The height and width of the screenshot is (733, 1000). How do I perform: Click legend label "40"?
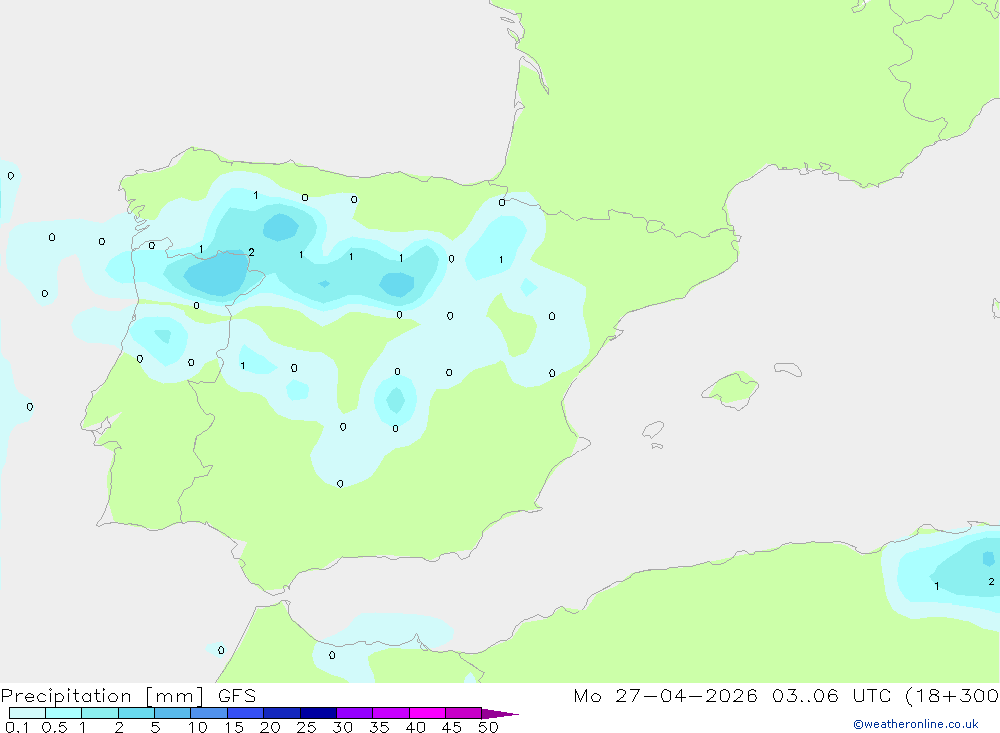pos(415,727)
